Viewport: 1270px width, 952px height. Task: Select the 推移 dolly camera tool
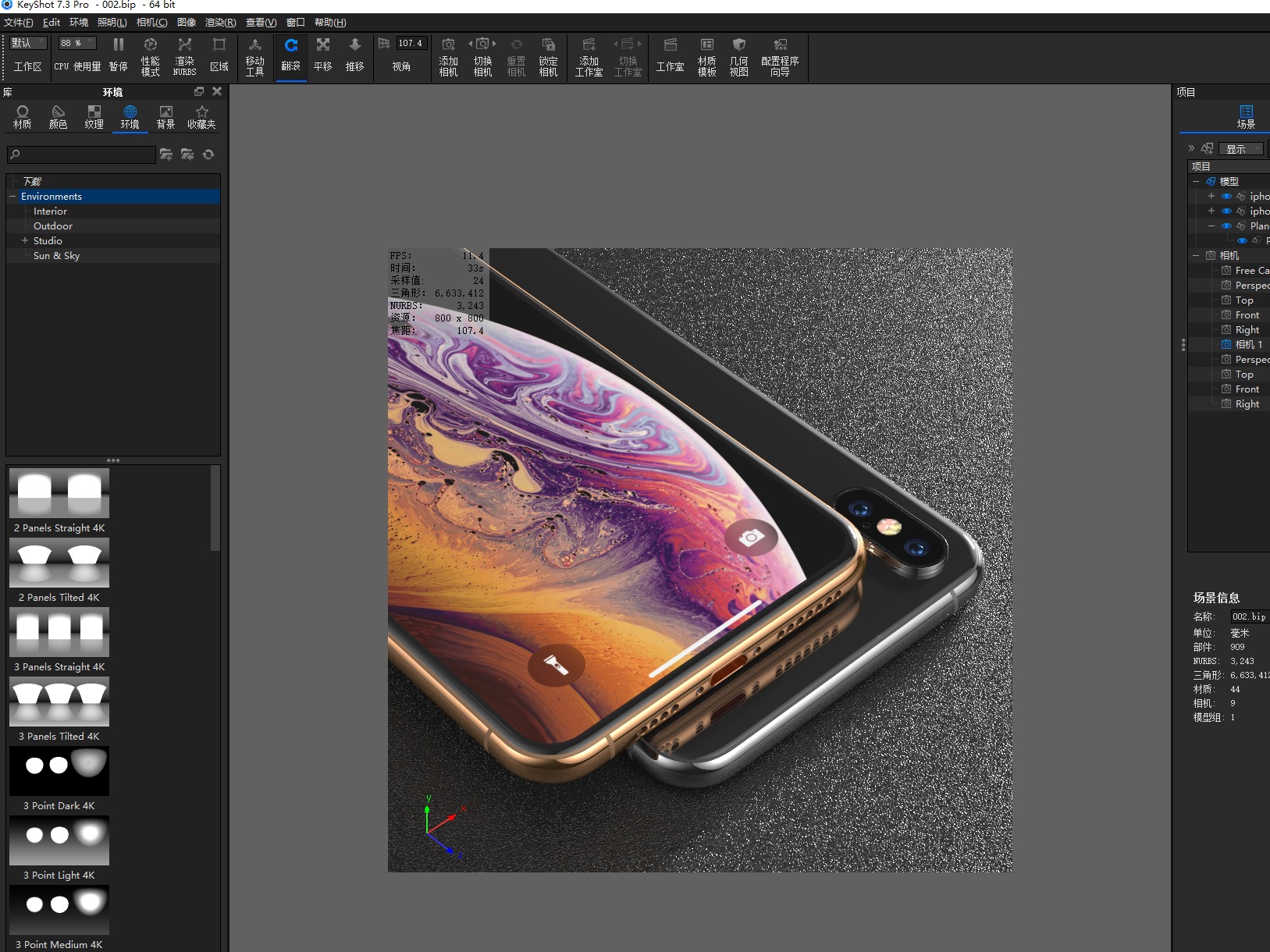355,55
